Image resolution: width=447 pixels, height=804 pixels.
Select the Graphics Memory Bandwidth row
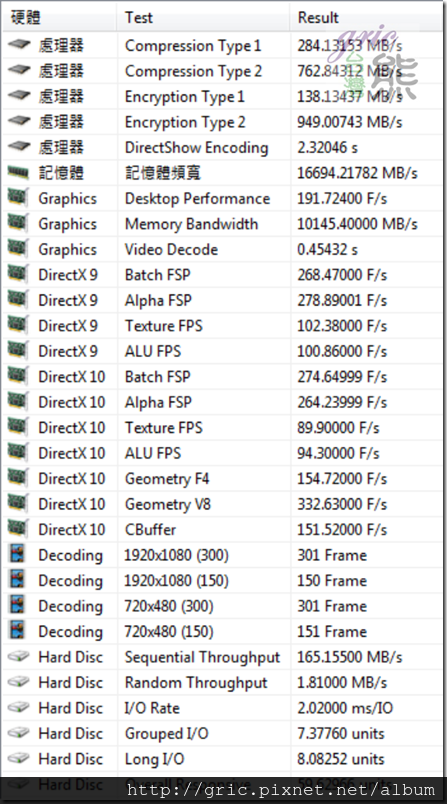point(222,224)
